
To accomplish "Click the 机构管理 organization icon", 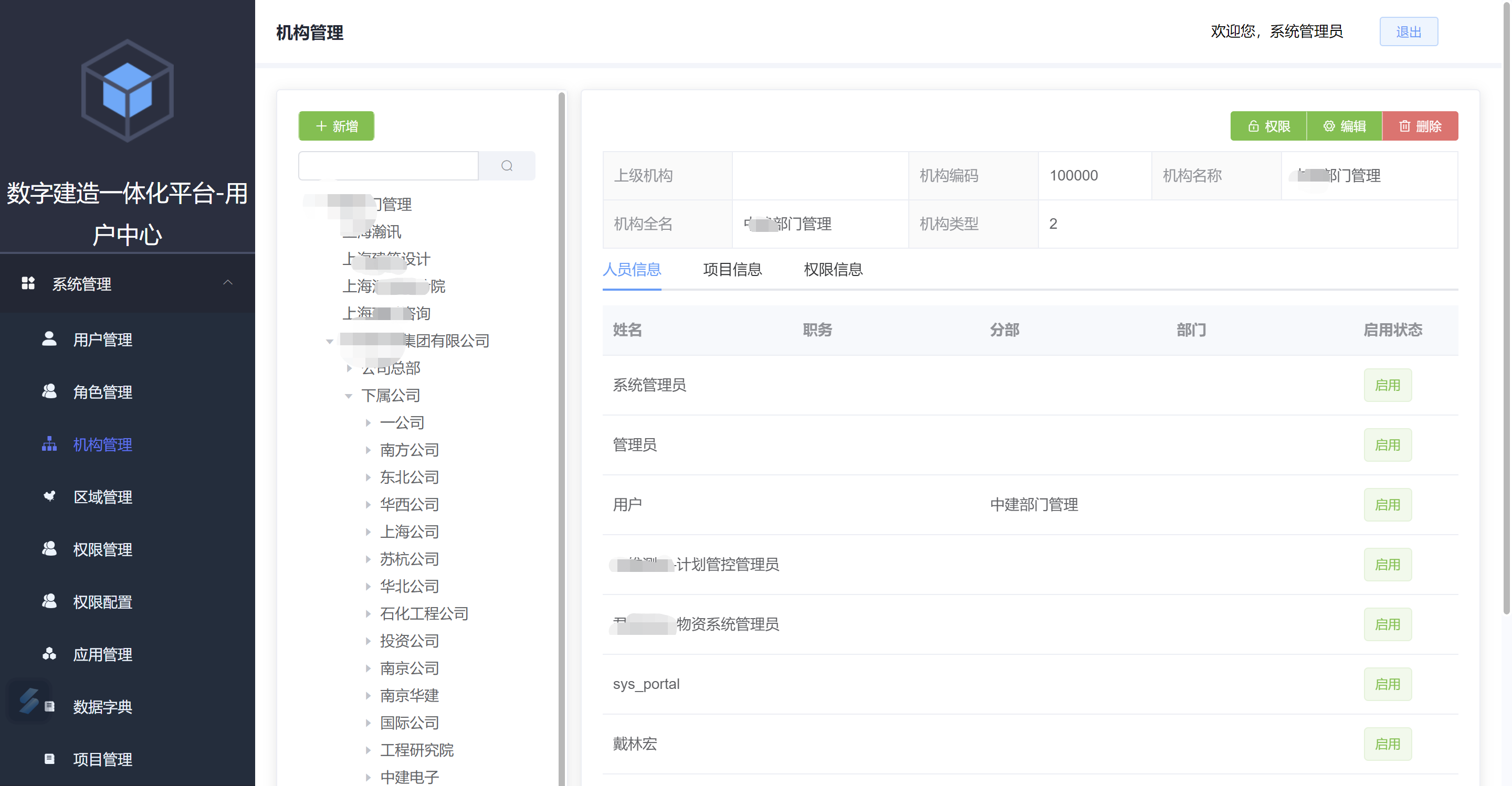I will coord(49,444).
